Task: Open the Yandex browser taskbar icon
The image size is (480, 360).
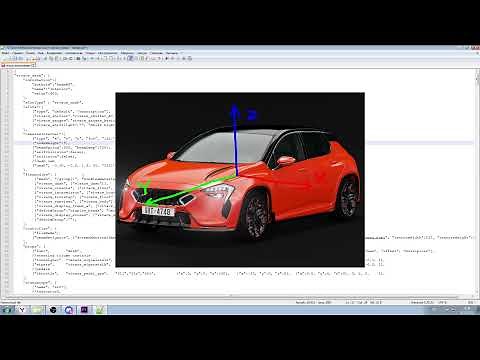Action: click(x=22, y=310)
